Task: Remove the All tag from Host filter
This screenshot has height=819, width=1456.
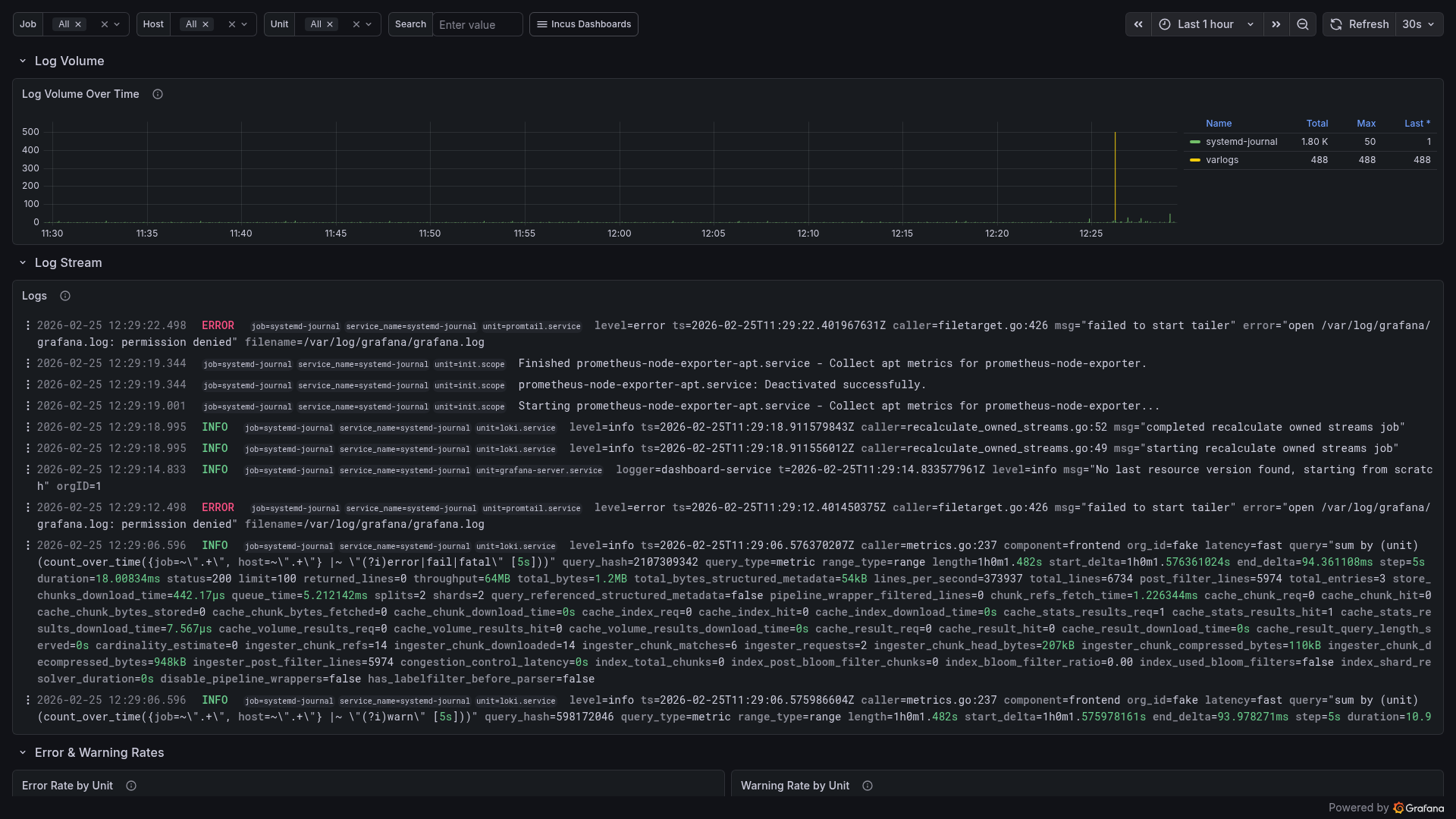Action: point(206,24)
